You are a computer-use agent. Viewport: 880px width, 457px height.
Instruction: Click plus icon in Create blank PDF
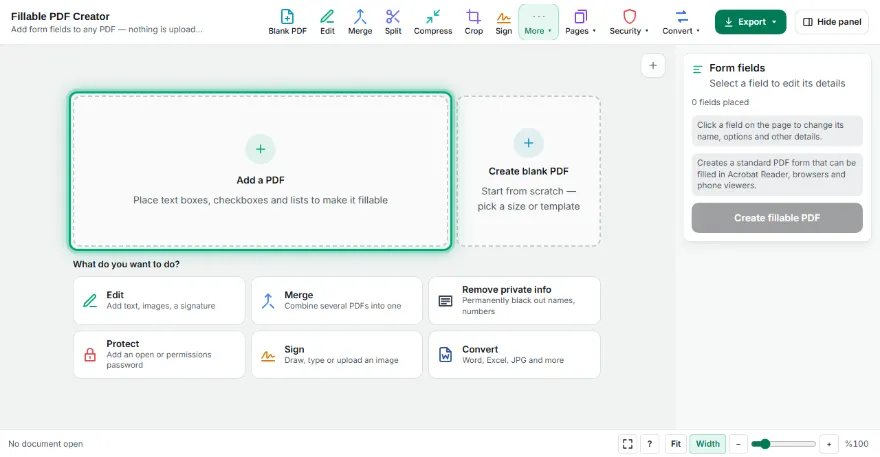point(529,143)
